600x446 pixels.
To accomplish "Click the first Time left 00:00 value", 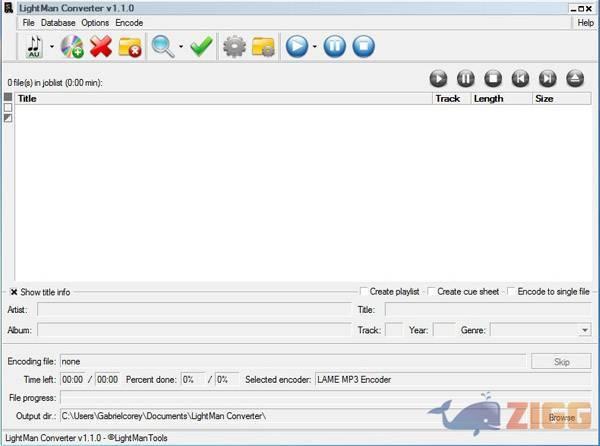I will (72, 379).
